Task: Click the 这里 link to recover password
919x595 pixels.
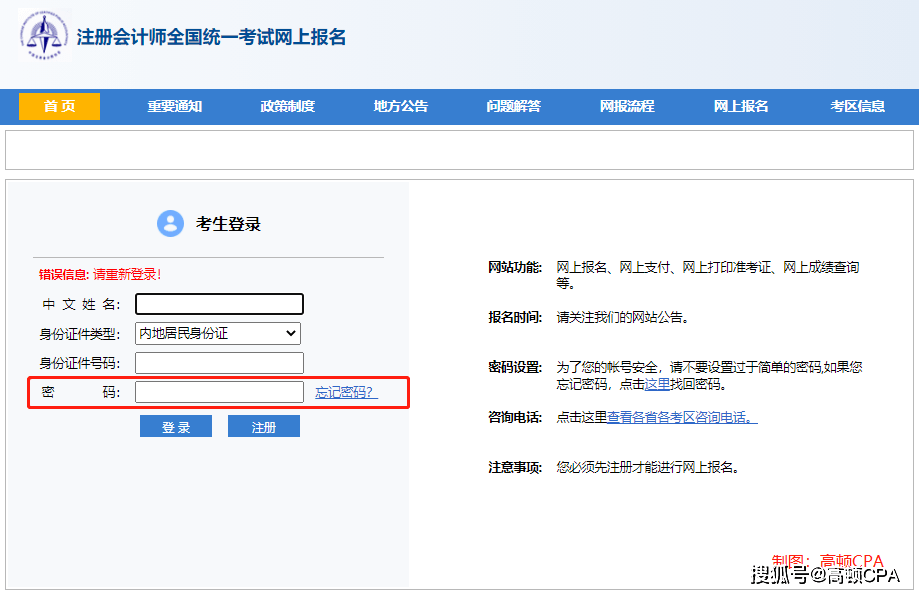Action: pos(657,384)
